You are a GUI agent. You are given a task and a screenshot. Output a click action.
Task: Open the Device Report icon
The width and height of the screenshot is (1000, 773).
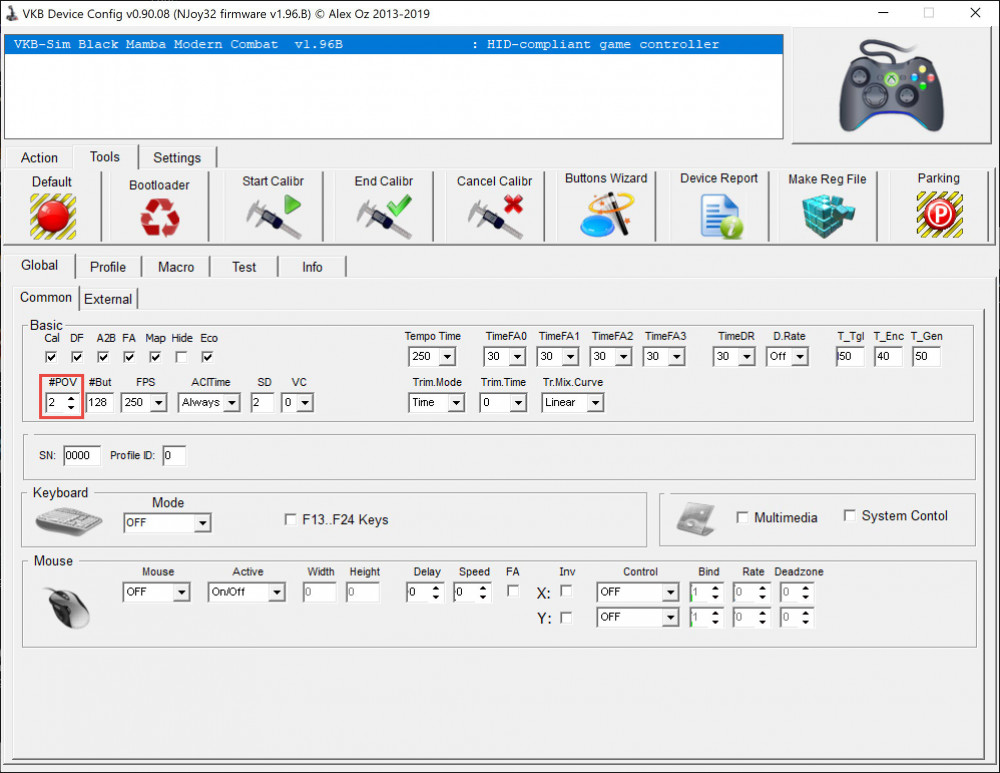(719, 216)
